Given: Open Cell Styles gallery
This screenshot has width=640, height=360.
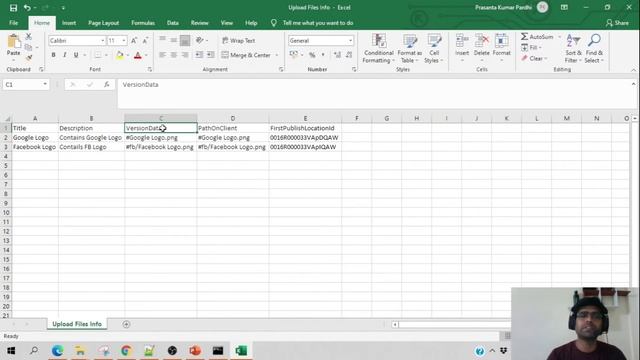Looking at the screenshot, I should [434, 48].
